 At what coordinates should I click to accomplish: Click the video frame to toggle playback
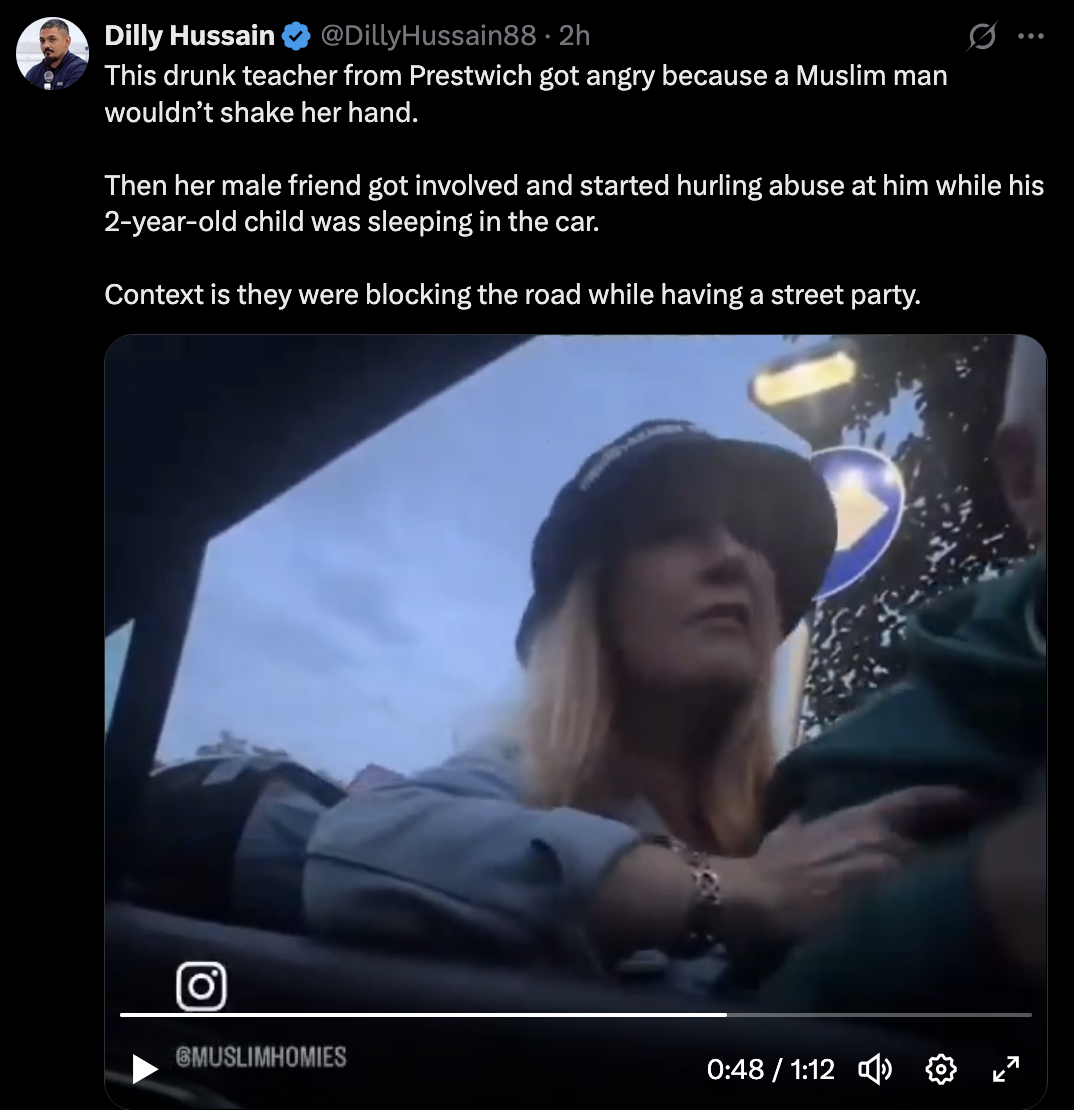(576, 673)
